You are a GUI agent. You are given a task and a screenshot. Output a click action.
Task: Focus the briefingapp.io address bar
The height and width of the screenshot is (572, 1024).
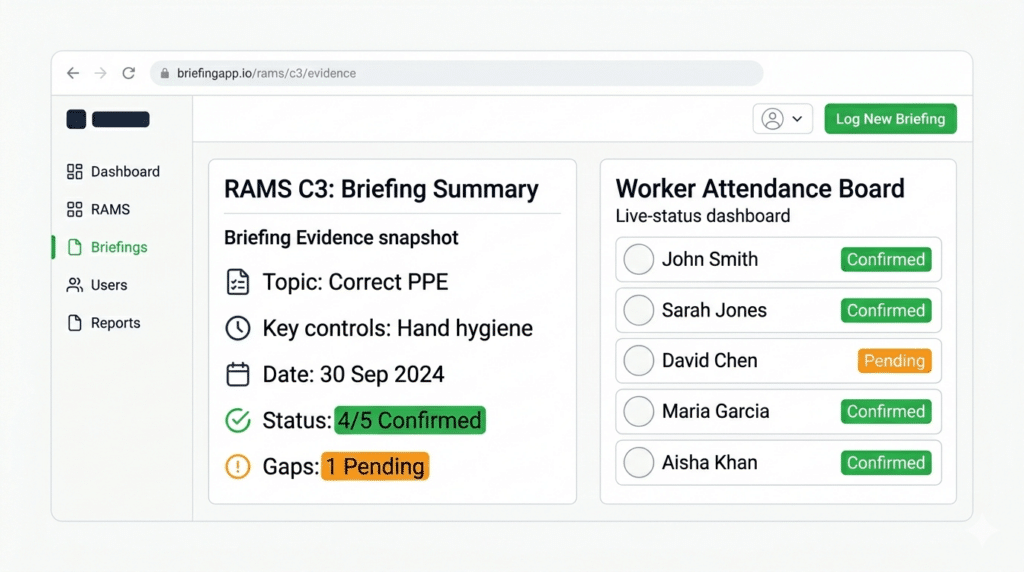pyautogui.click(x=456, y=73)
